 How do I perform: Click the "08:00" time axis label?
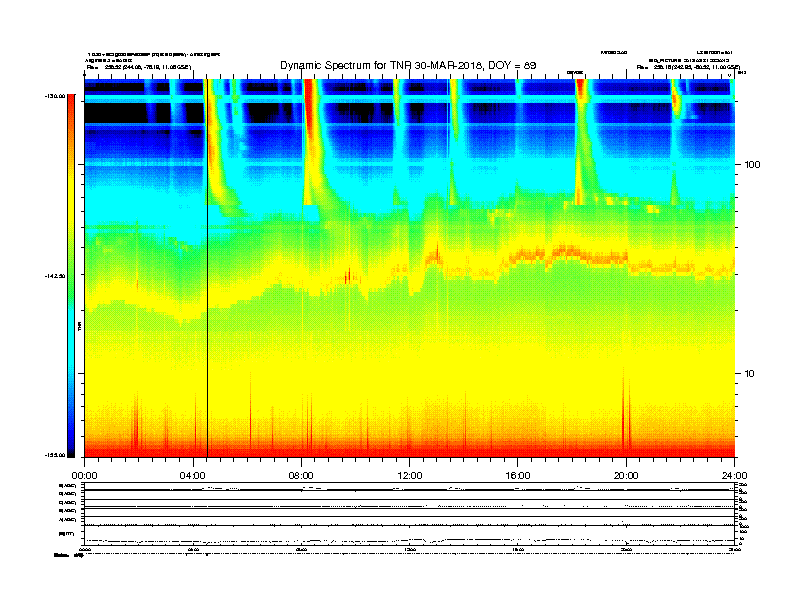[301, 476]
